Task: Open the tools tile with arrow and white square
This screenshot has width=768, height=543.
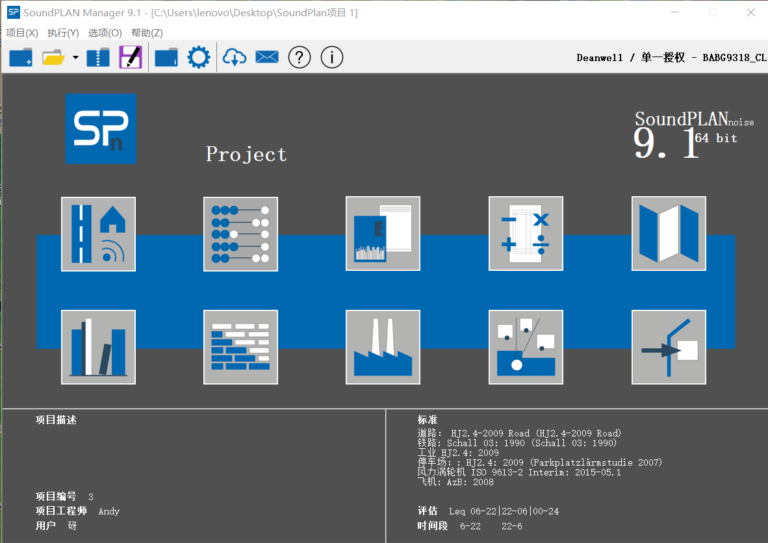Action: (669, 347)
